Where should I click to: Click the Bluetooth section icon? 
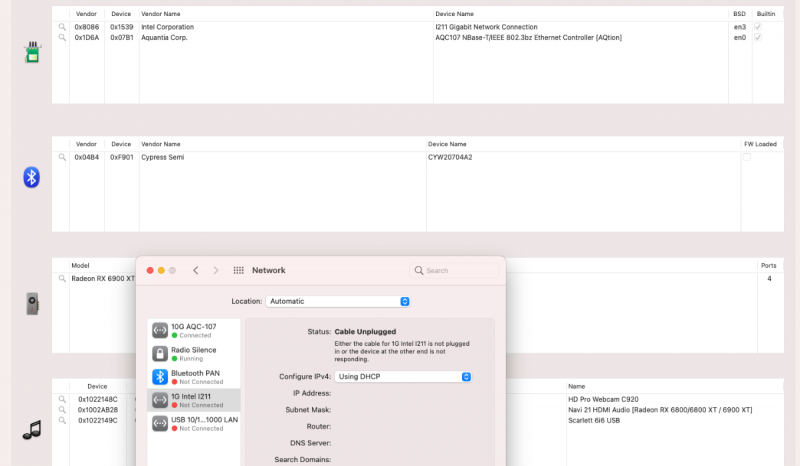pyautogui.click(x=31, y=177)
